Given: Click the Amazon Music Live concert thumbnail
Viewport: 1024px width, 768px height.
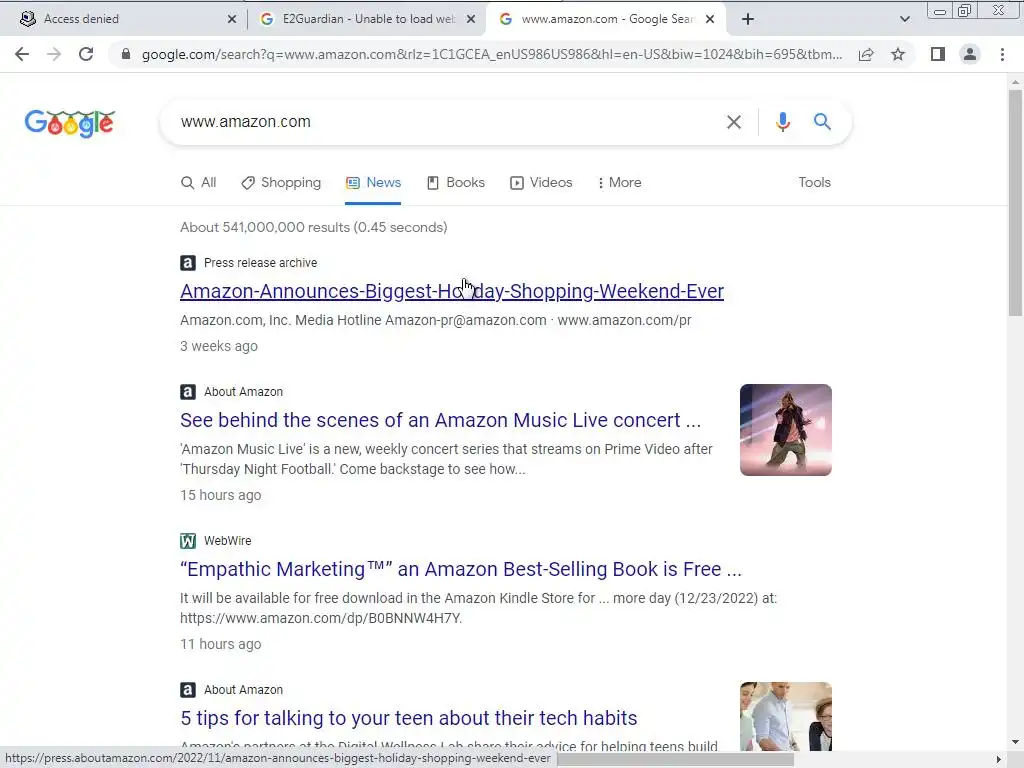Looking at the screenshot, I should click(x=786, y=430).
